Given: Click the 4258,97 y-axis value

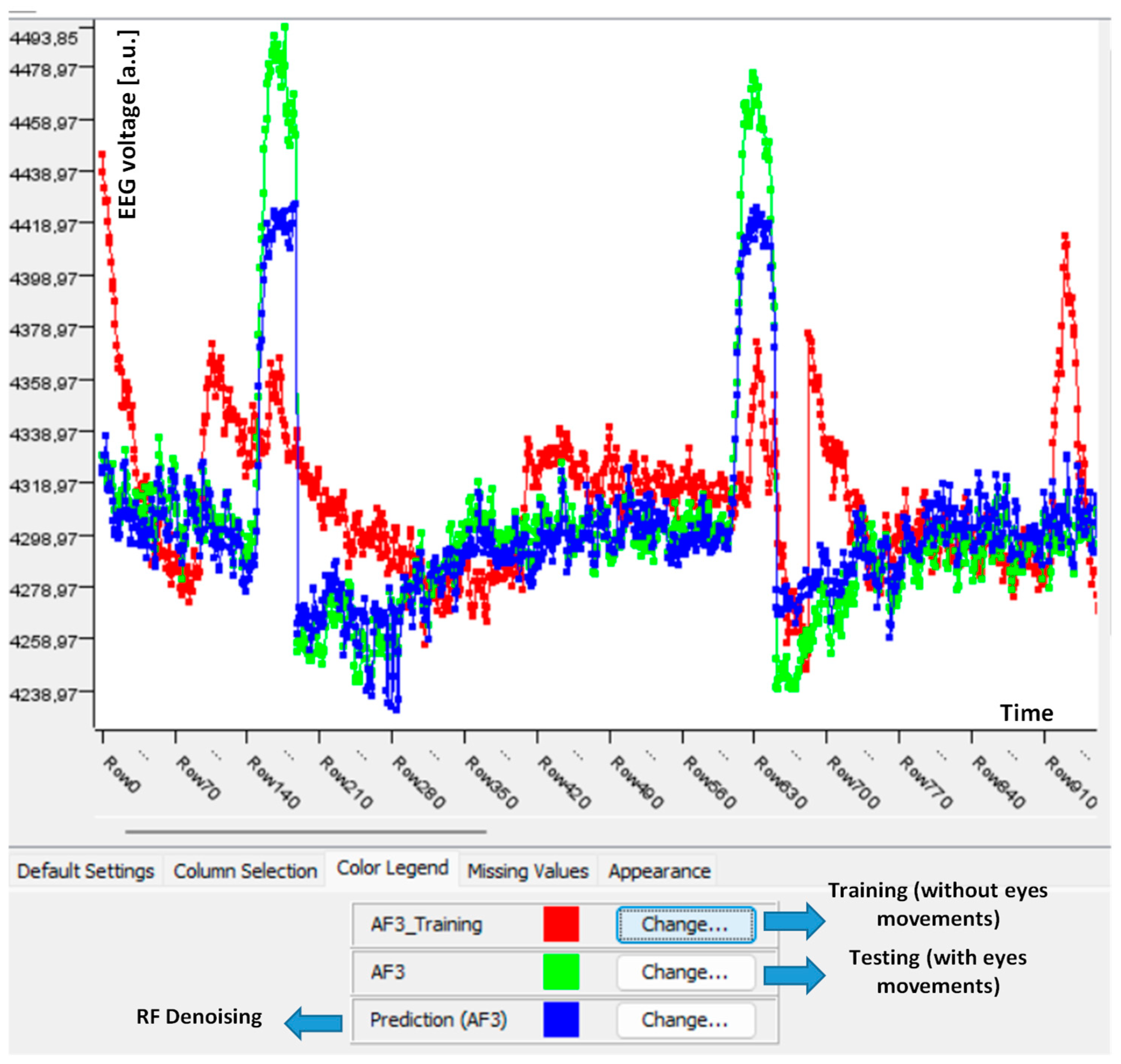Looking at the screenshot, I should (x=44, y=641).
